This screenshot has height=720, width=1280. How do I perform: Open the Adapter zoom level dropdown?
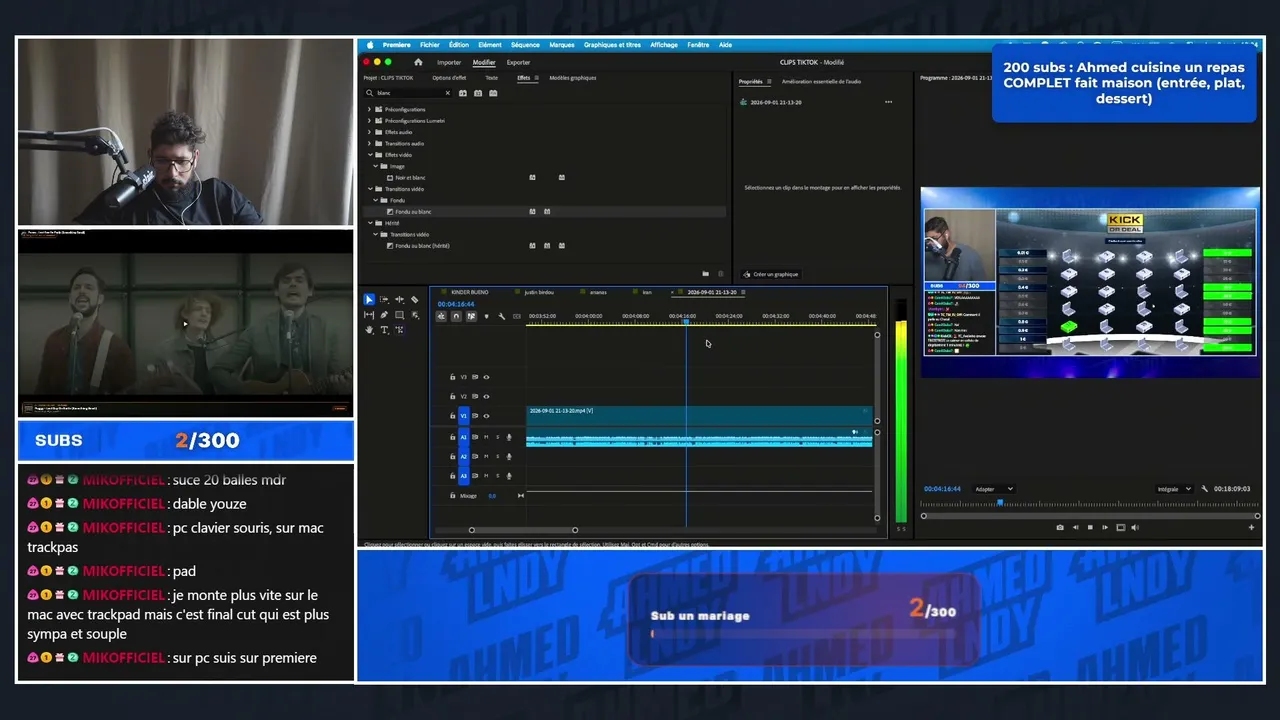click(993, 489)
